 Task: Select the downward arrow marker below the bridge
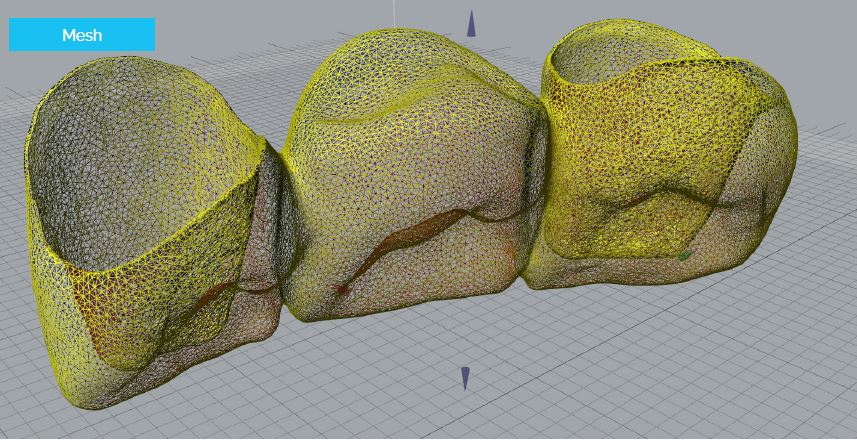(465, 378)
